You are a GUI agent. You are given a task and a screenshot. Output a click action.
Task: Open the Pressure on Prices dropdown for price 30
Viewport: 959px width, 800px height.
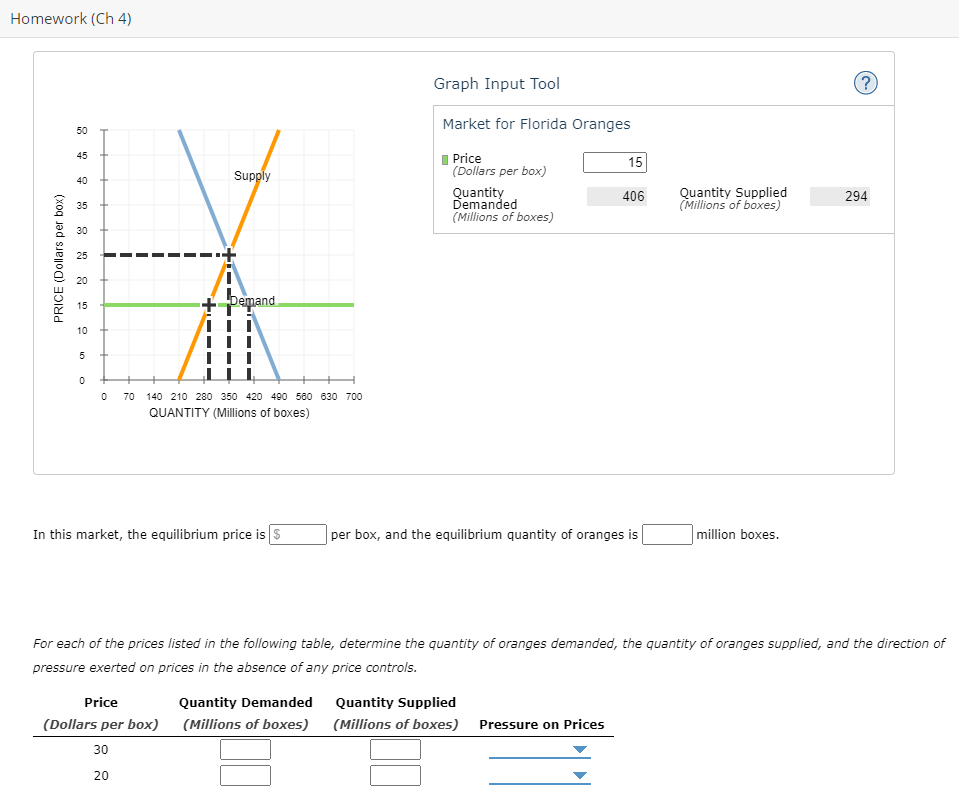coord(539,749)
